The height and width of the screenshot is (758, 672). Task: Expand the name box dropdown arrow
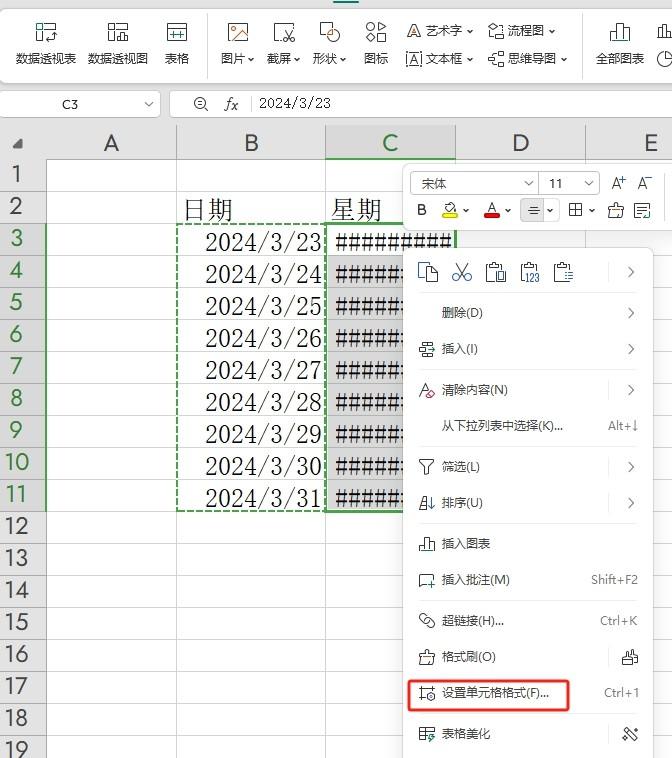click(x=149, y=104)
